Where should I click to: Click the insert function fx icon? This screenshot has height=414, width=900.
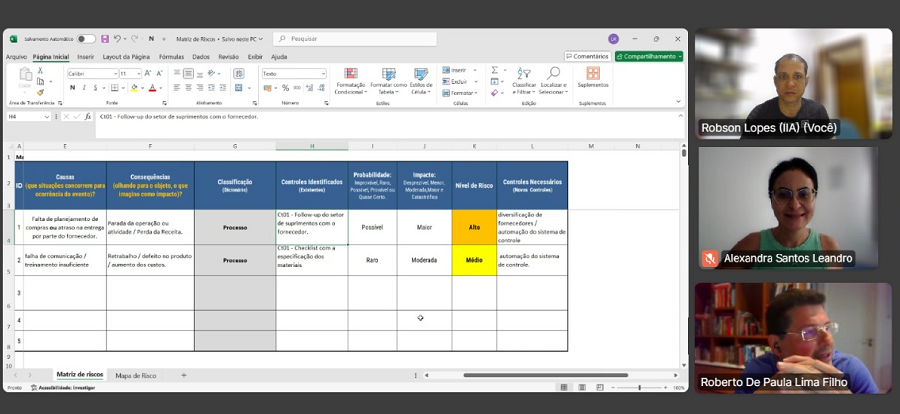pos(87,116)
